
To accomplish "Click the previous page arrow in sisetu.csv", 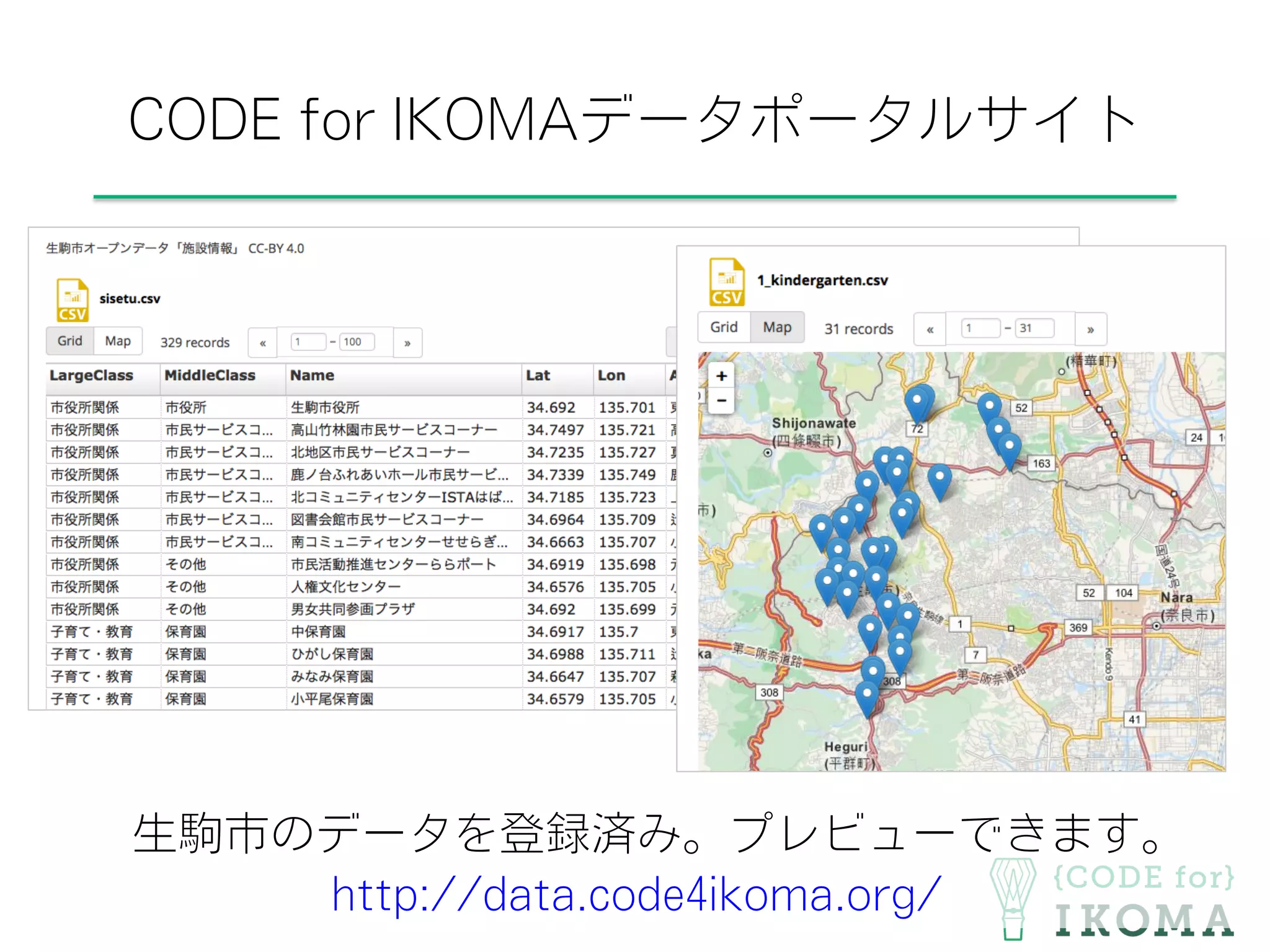I will [x=263, y=343].
